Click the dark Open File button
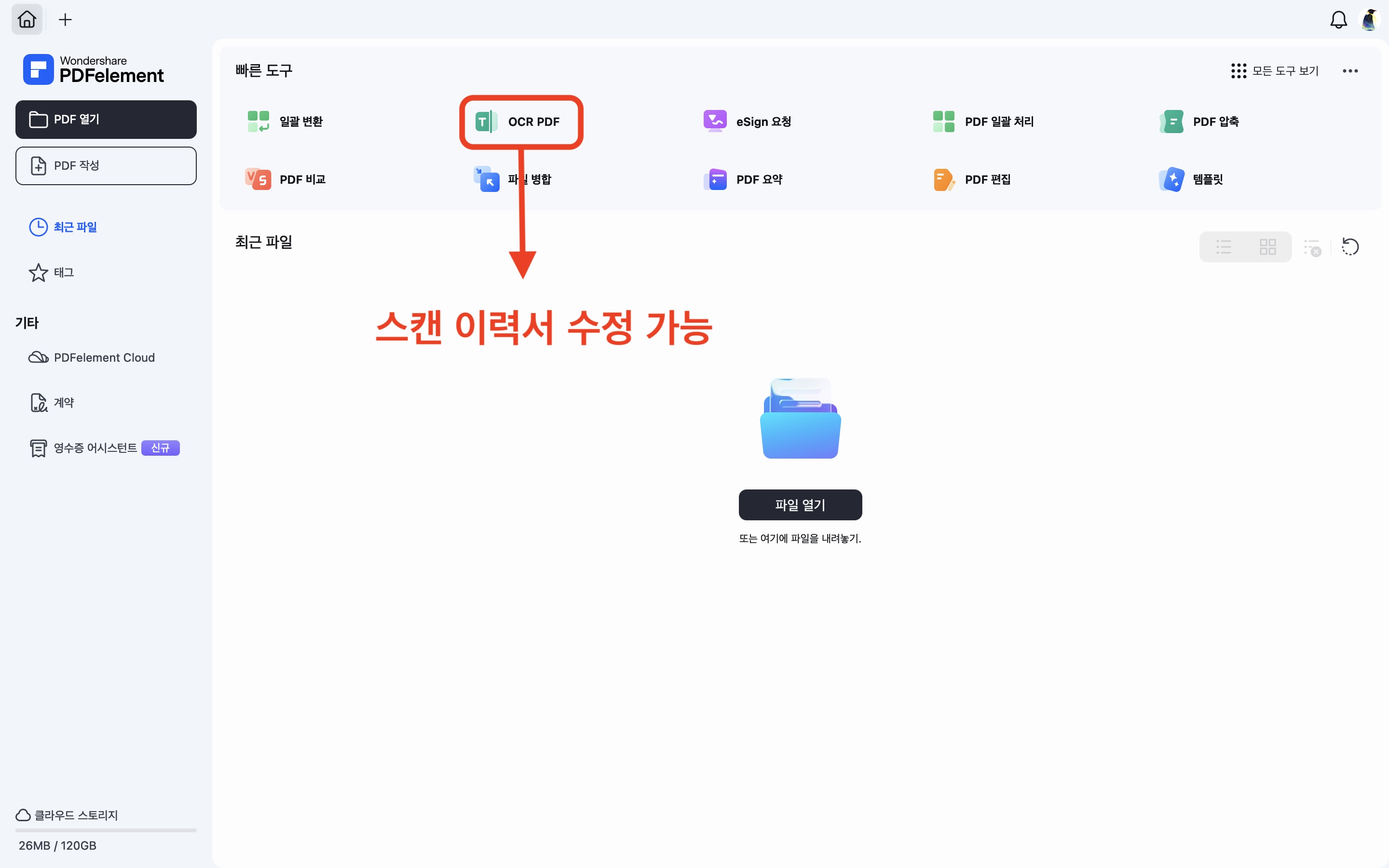The height and width of the screenshot is (868, 1389). coord(800,504)
